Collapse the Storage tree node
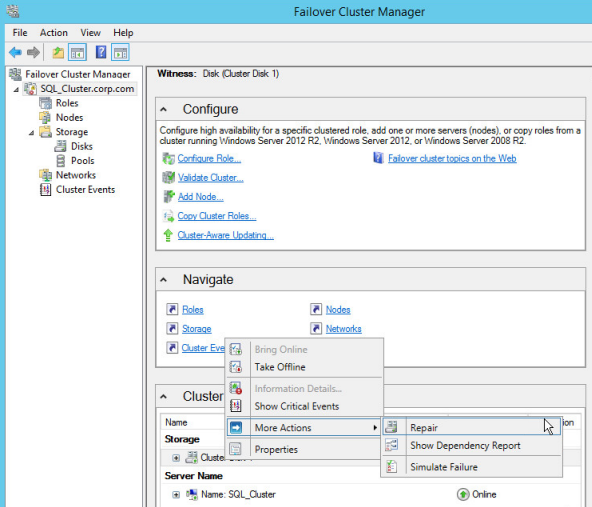Image resolution: width=592 pixels, height=507 pixels. tap(31, 133)
